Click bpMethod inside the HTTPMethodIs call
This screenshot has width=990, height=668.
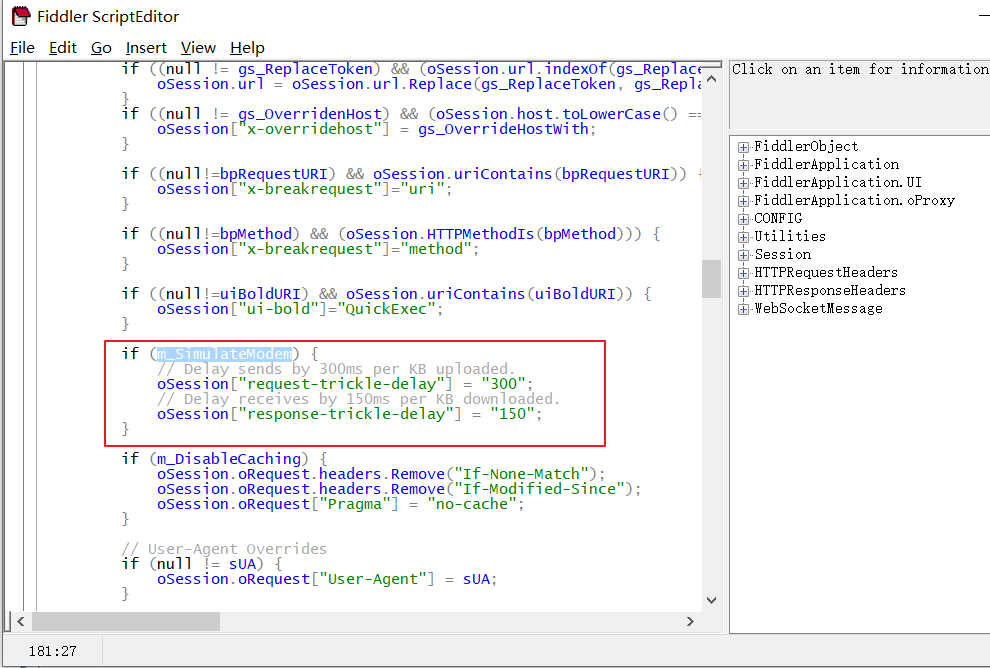tap(580, 234)
